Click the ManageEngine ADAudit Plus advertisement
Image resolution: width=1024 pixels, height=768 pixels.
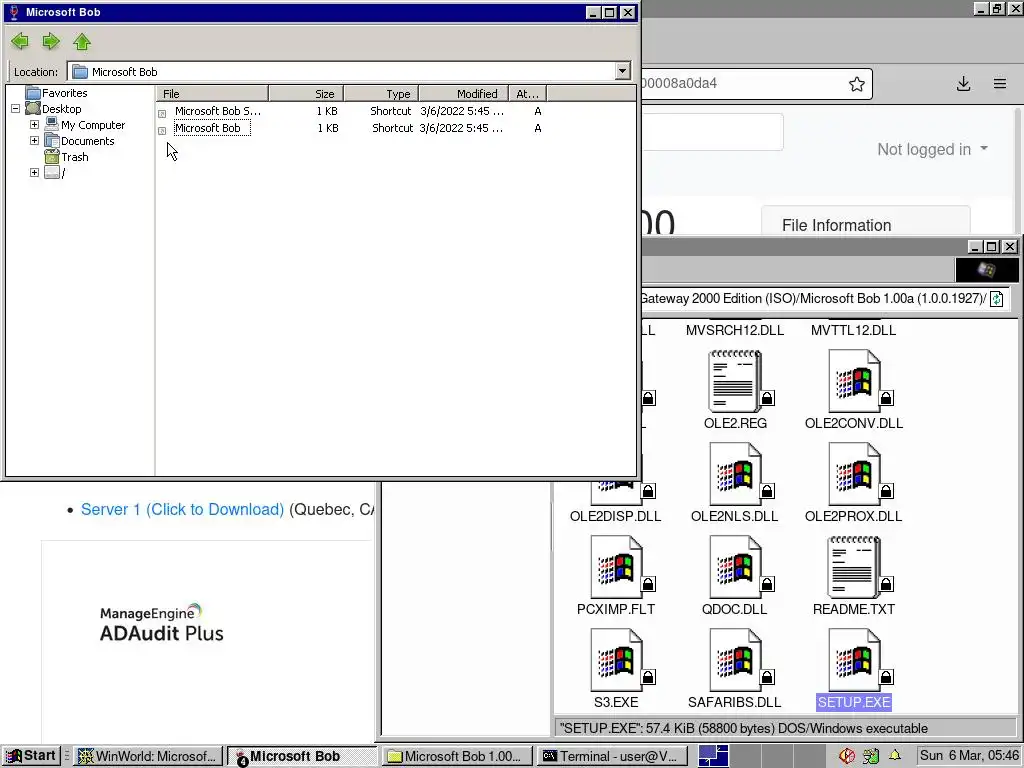[161, 624]
